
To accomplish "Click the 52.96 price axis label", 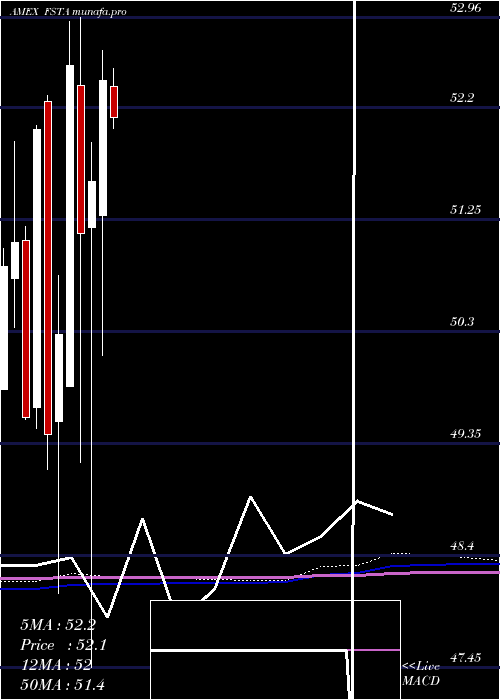I will click(466, 8).
